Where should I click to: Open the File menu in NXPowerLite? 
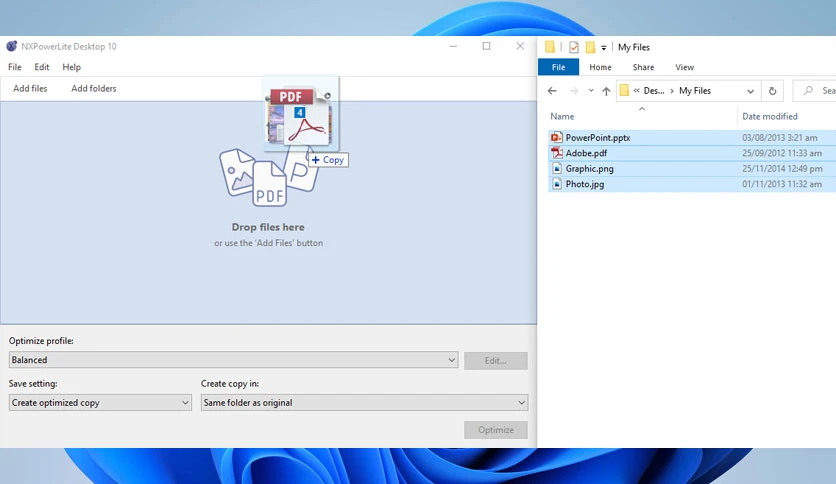15,67
